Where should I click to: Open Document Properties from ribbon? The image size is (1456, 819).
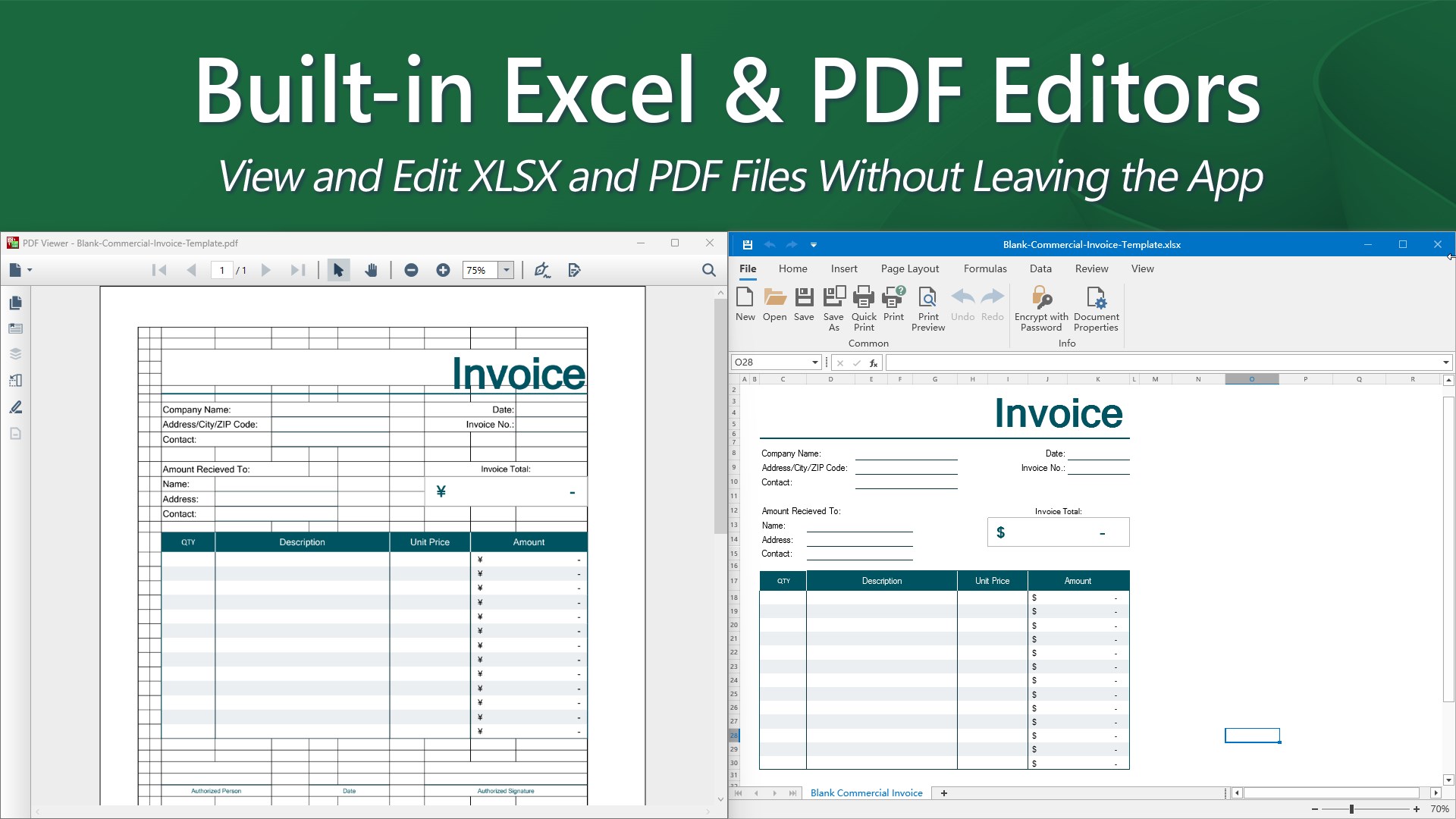(x=1096, y=309)
